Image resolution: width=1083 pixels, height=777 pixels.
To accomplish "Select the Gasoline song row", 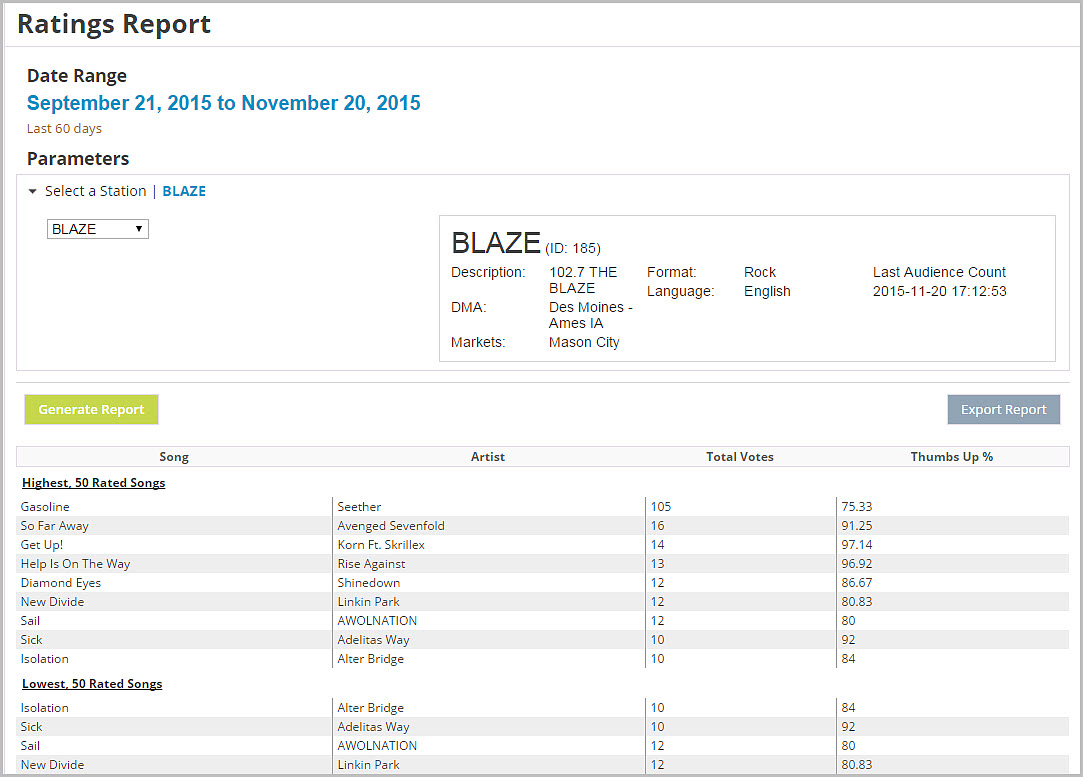I will (x=45, y=507).
